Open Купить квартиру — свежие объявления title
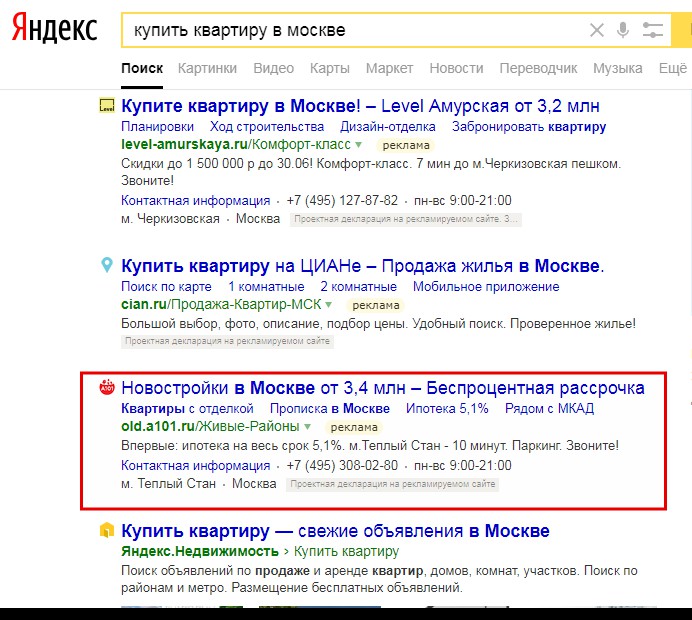This screenshot has height=620, width=692. [335, 531]
